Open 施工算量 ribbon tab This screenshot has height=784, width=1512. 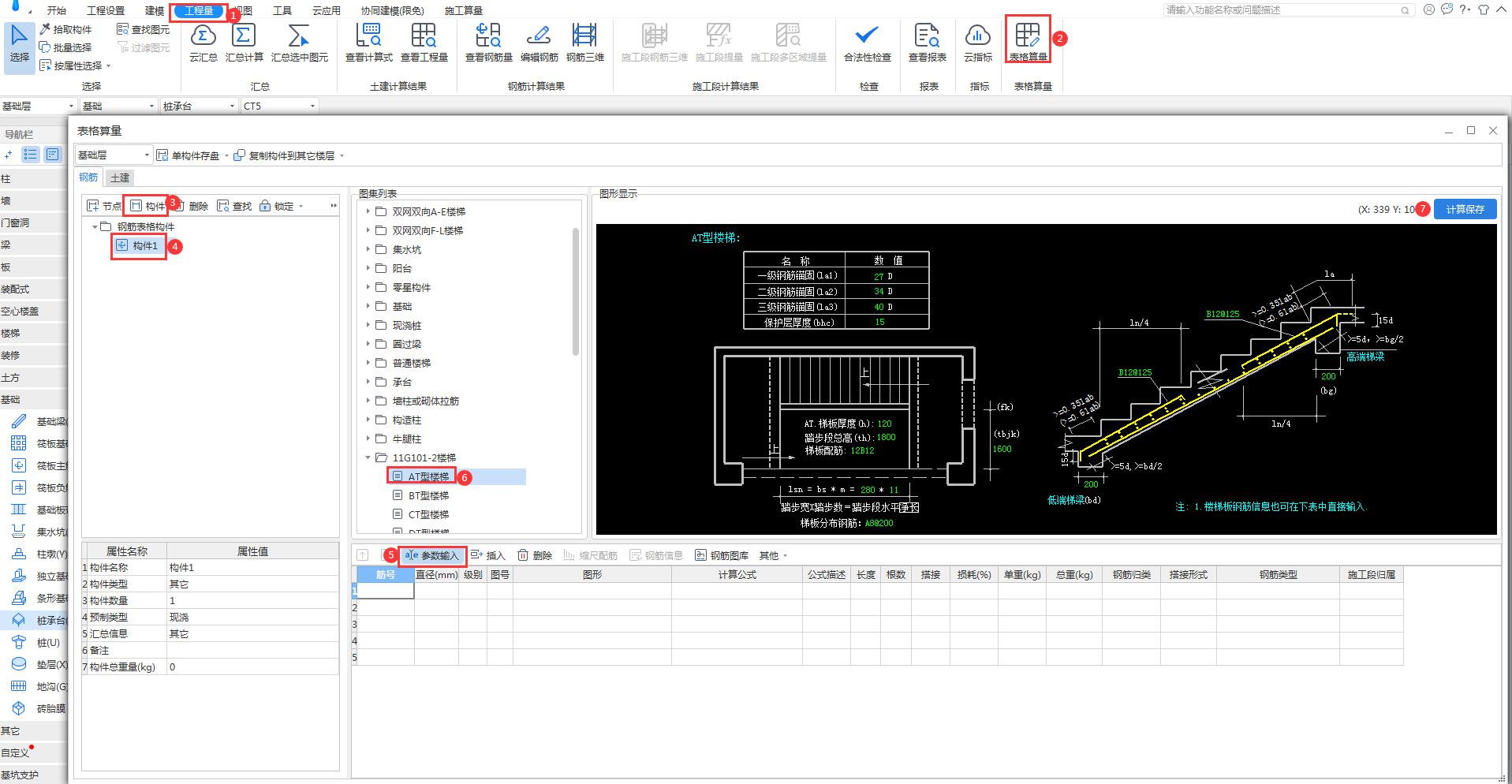[x=463, y=11]
